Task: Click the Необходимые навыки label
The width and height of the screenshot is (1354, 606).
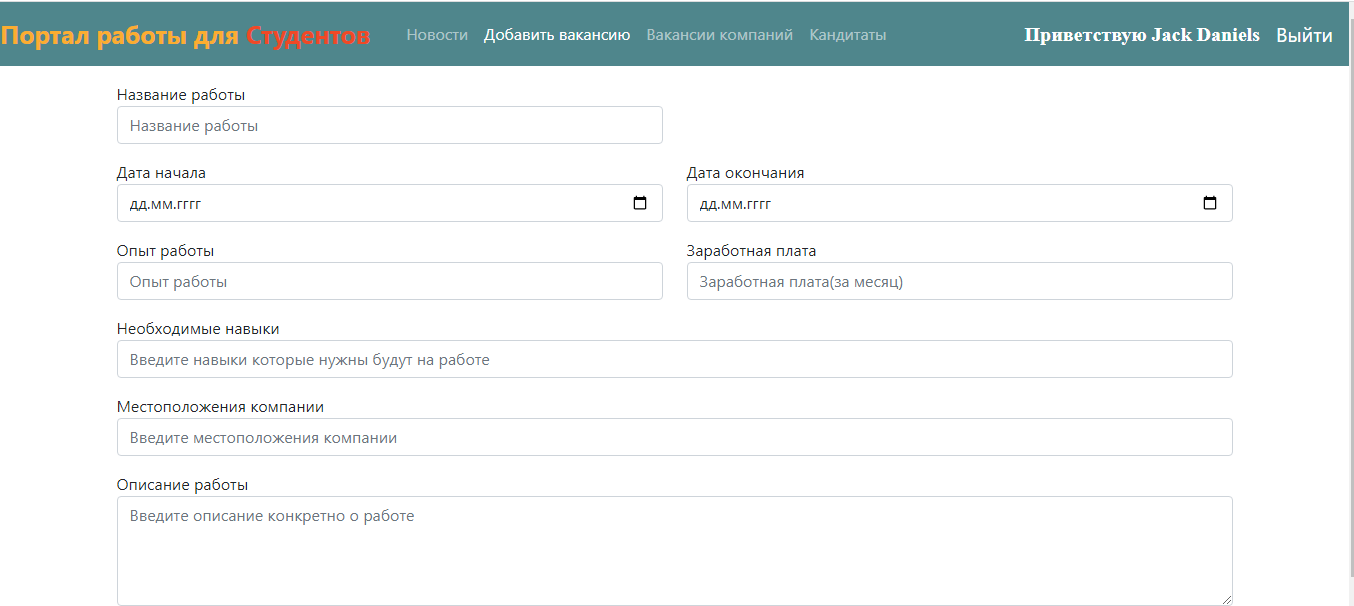Action: [198, 329]
